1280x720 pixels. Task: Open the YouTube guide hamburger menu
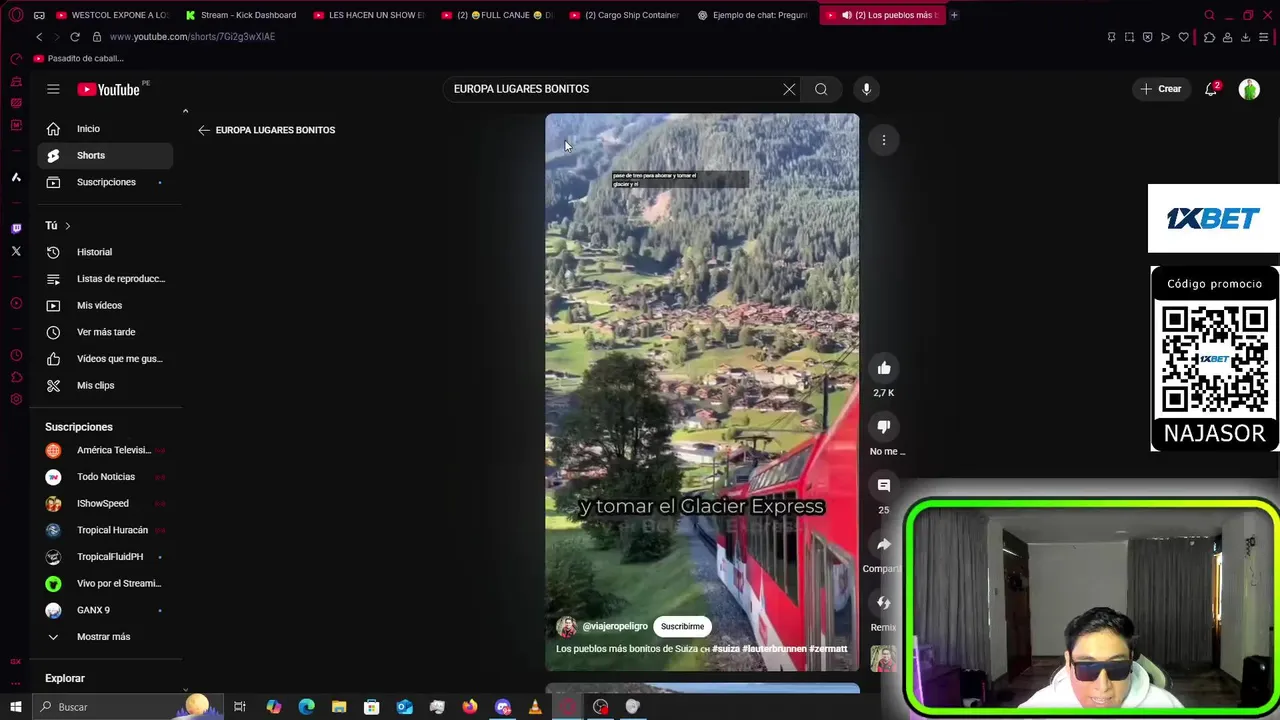coord(53,89)
